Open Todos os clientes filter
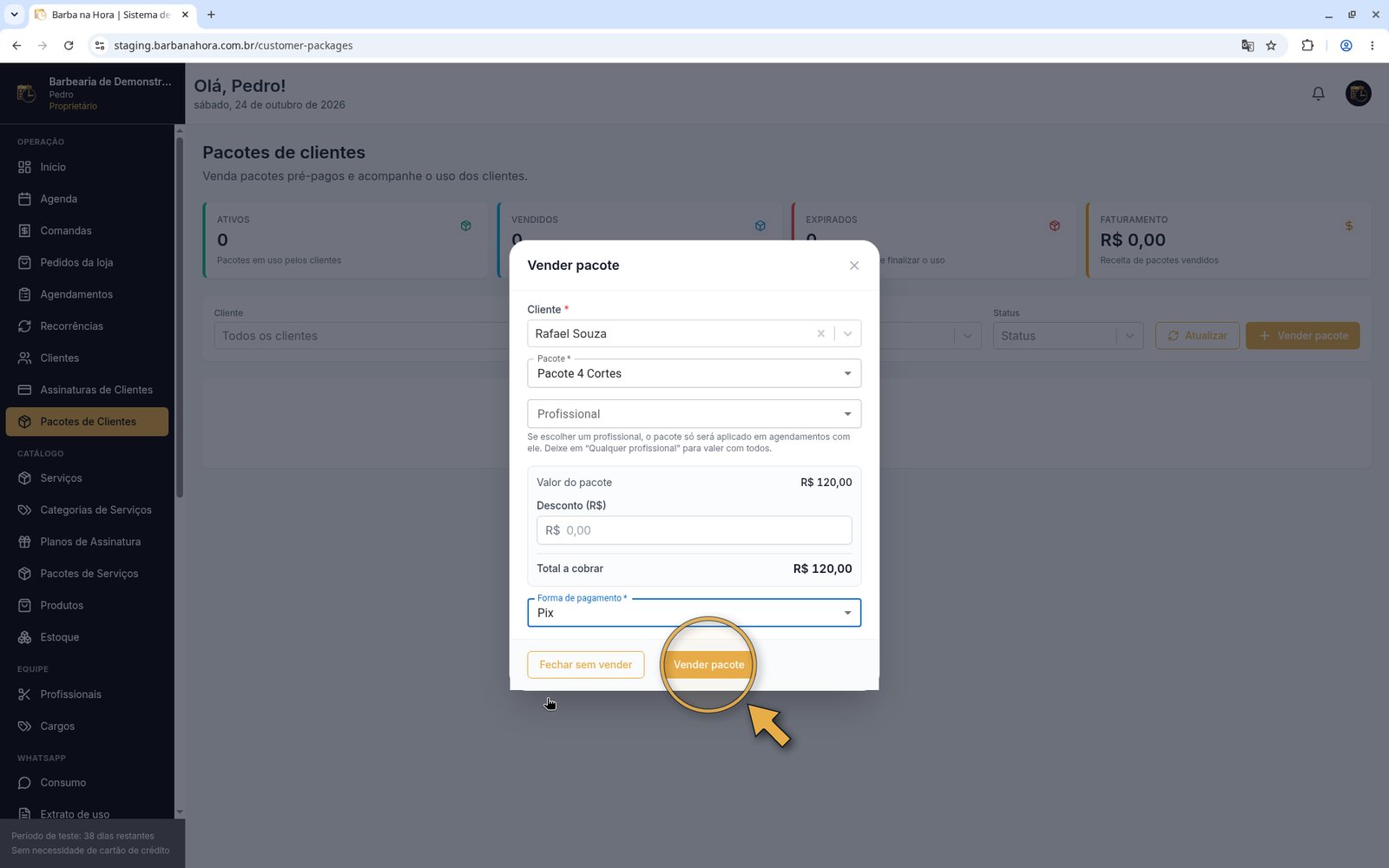This screenshot has width=1389, height=868. coord(362,336)
